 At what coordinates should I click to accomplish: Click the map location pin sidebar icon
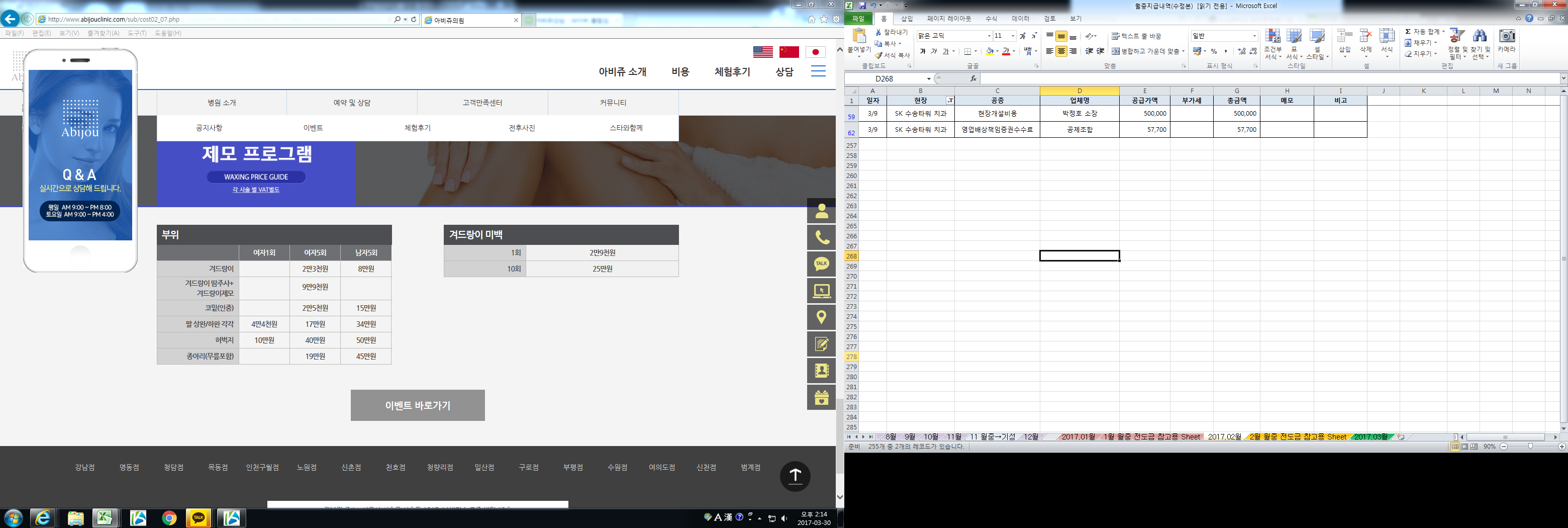point(821,317)
